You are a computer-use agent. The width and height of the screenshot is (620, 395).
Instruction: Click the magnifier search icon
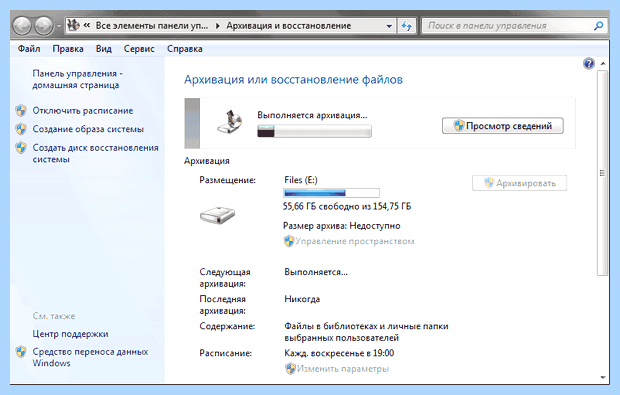[598, 26]
